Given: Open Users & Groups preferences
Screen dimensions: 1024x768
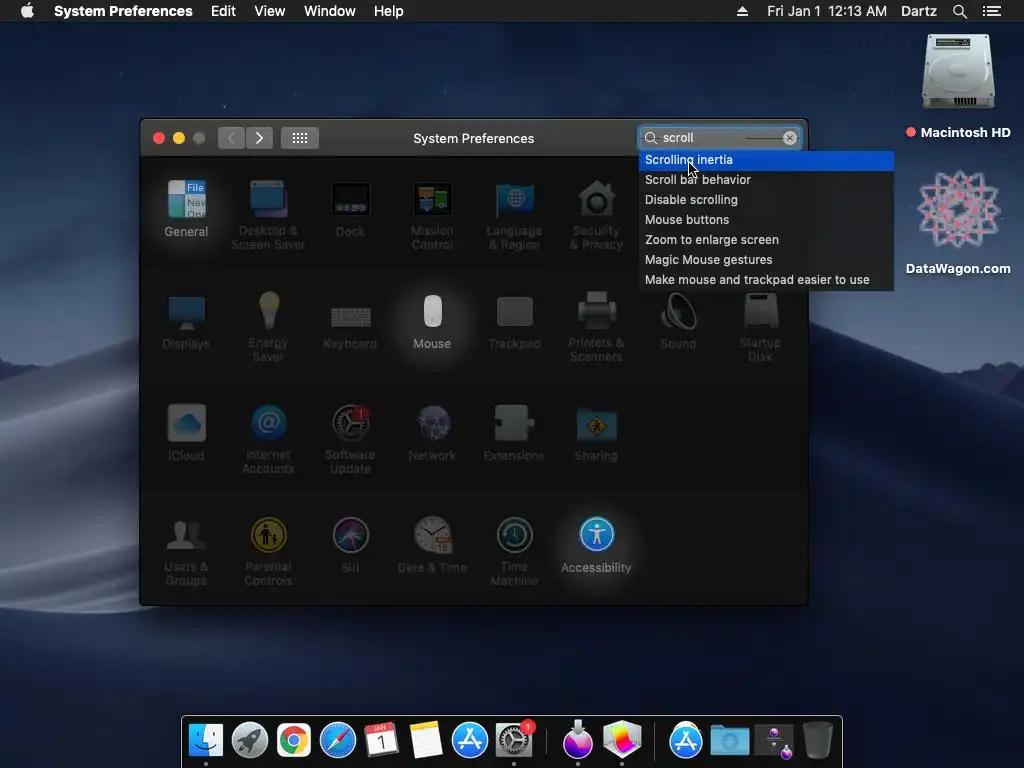Looking at the screenshot, I should pyautogui.click(x=186, y=552).
